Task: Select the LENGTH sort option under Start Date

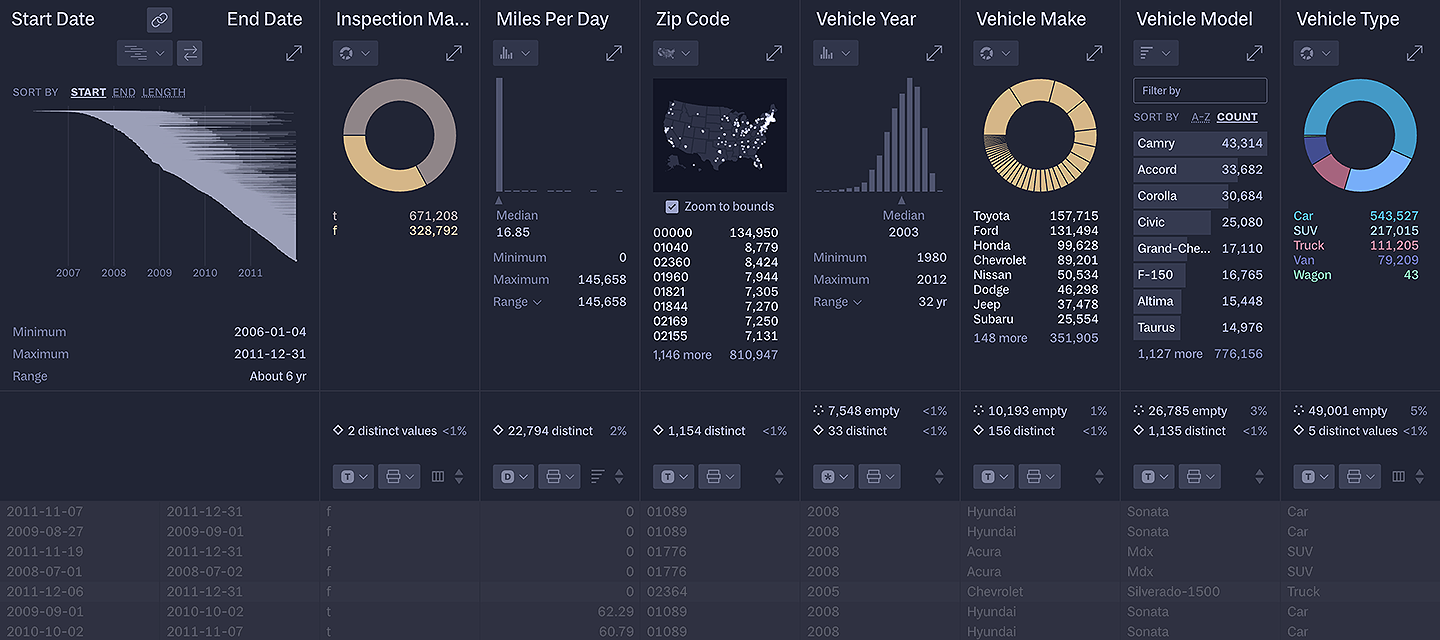Action: coord(164,91)
